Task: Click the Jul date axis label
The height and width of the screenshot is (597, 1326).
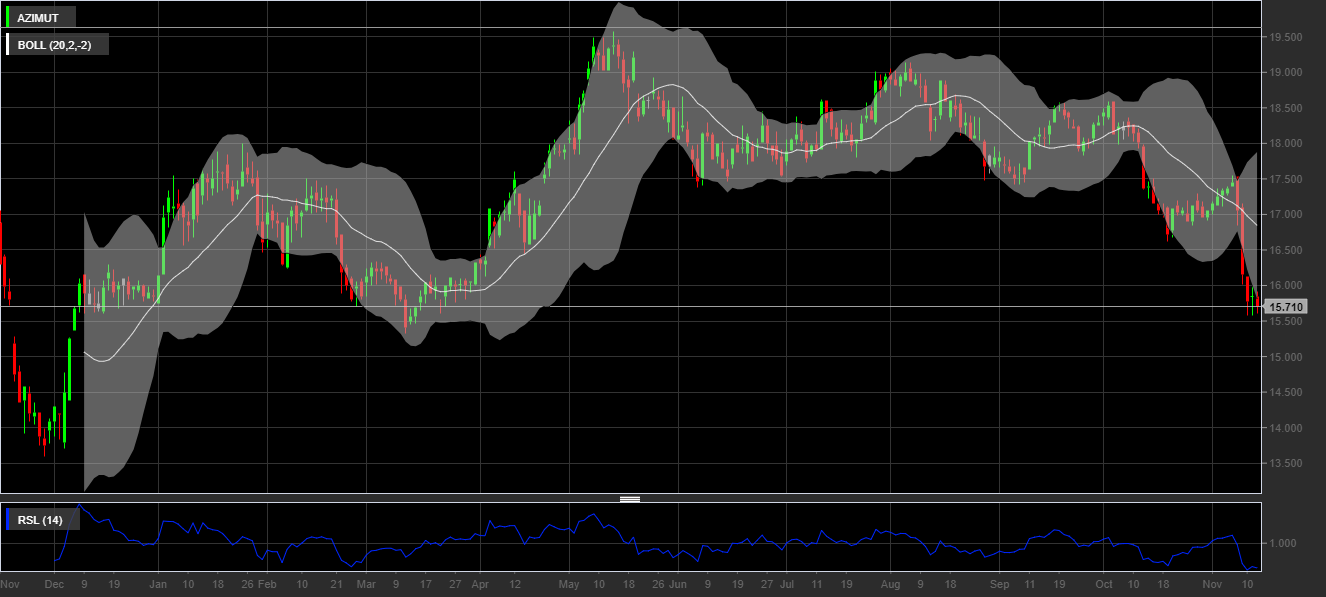Action: coord(786,583)
